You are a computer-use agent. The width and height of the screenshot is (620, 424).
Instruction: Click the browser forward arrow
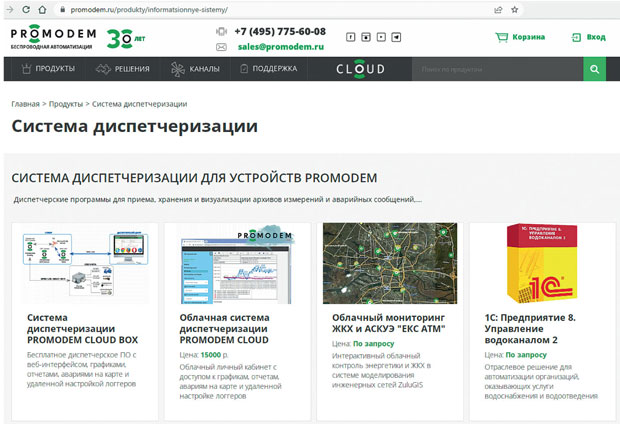(x=9, y=9)
